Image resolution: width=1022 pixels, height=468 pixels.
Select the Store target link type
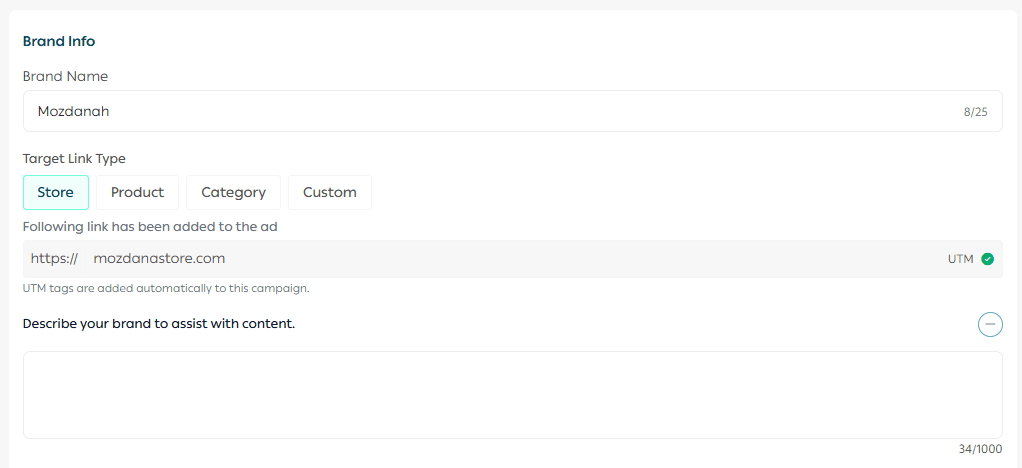[x=56, y=192]
